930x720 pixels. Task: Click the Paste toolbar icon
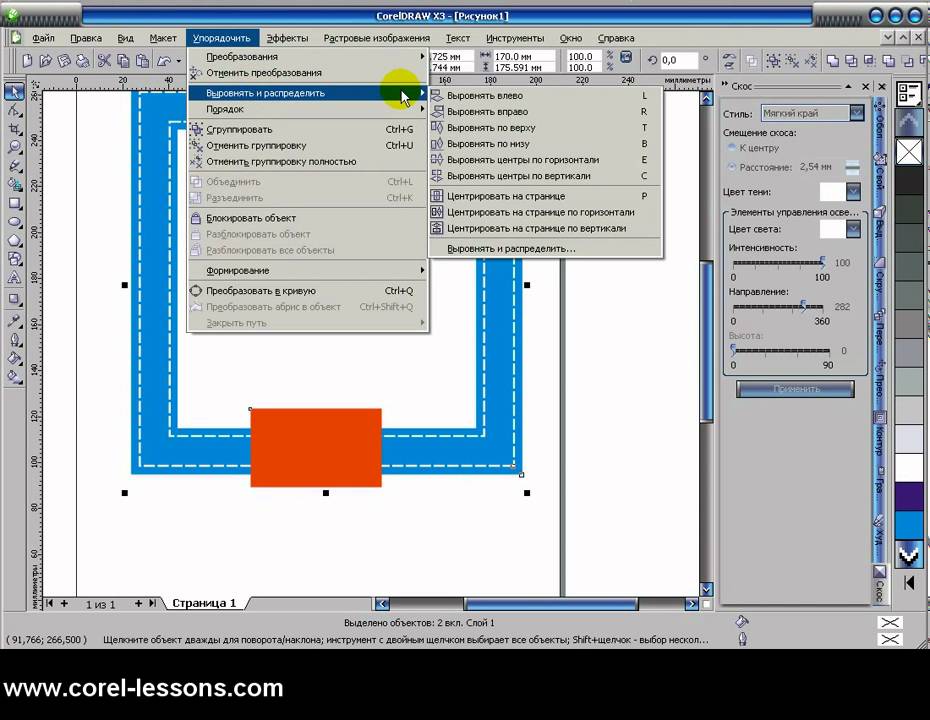[x=142, y=60]
